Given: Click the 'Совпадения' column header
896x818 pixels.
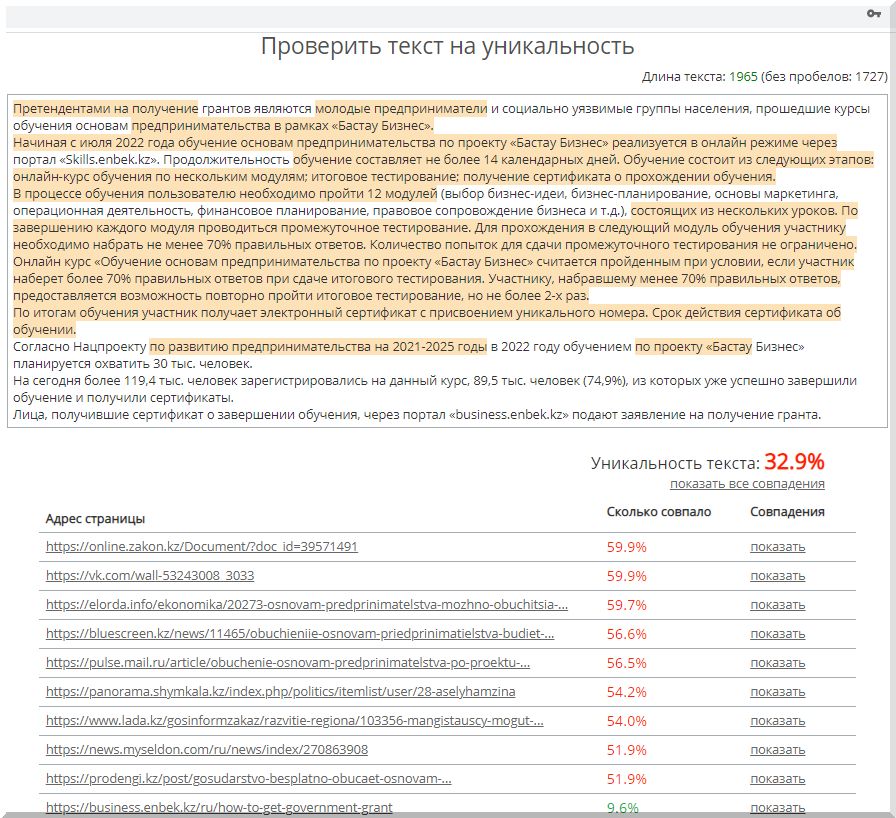Looking at the screenshot, I should (787, 512).
